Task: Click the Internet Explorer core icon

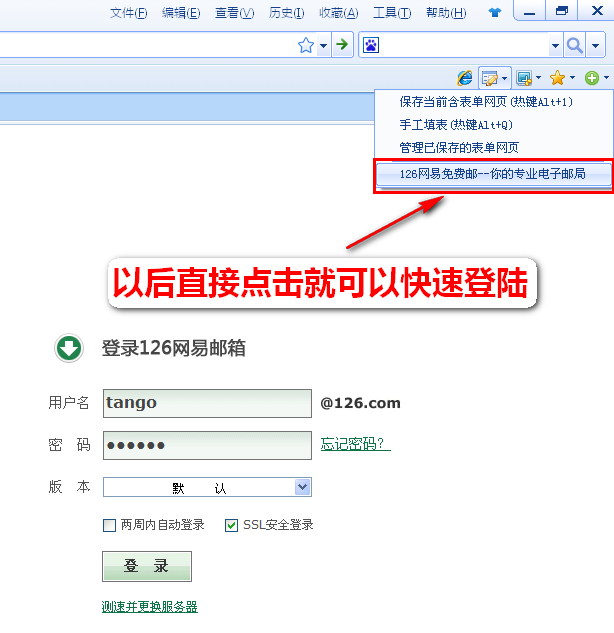Action: (465, 78)
